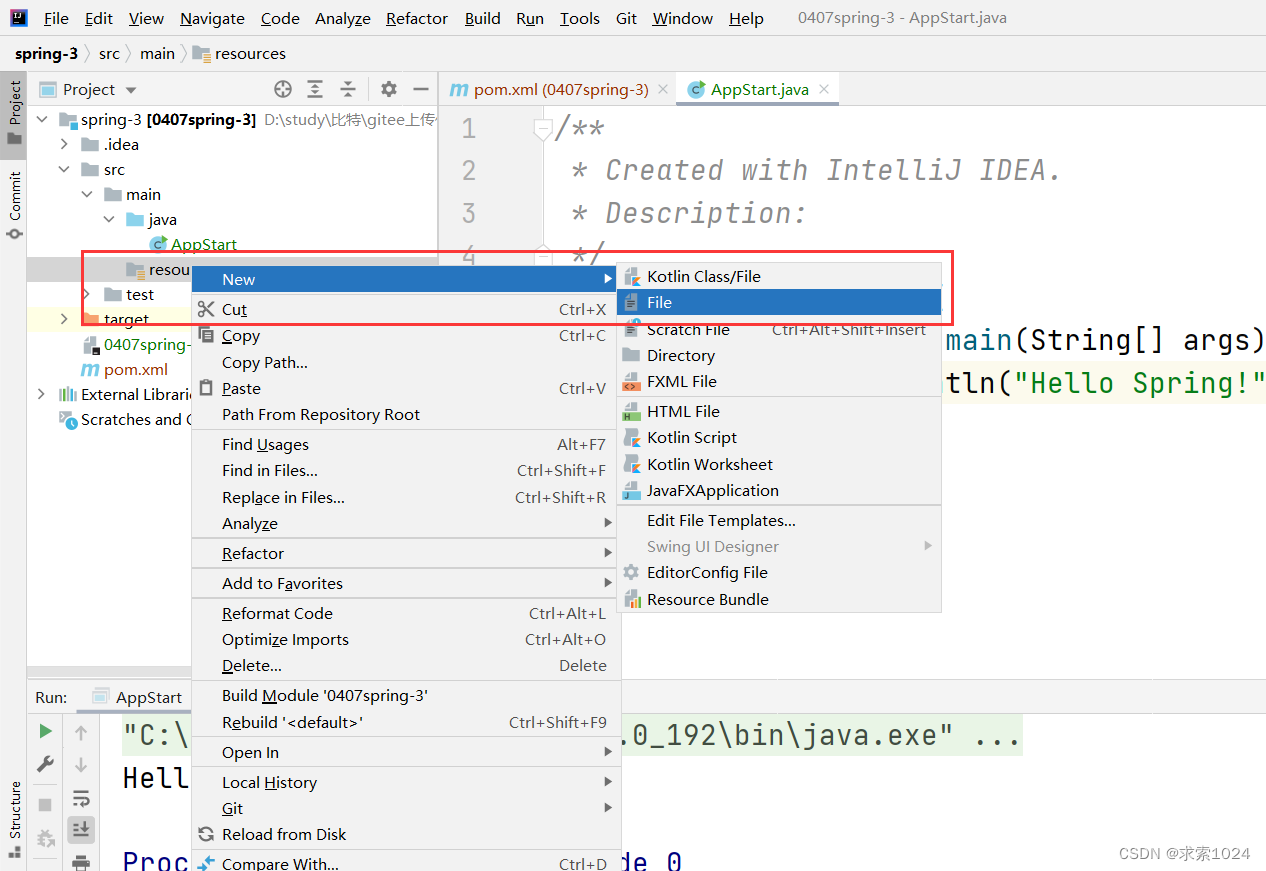Click Reformat Code in context menu

point(406,613)
